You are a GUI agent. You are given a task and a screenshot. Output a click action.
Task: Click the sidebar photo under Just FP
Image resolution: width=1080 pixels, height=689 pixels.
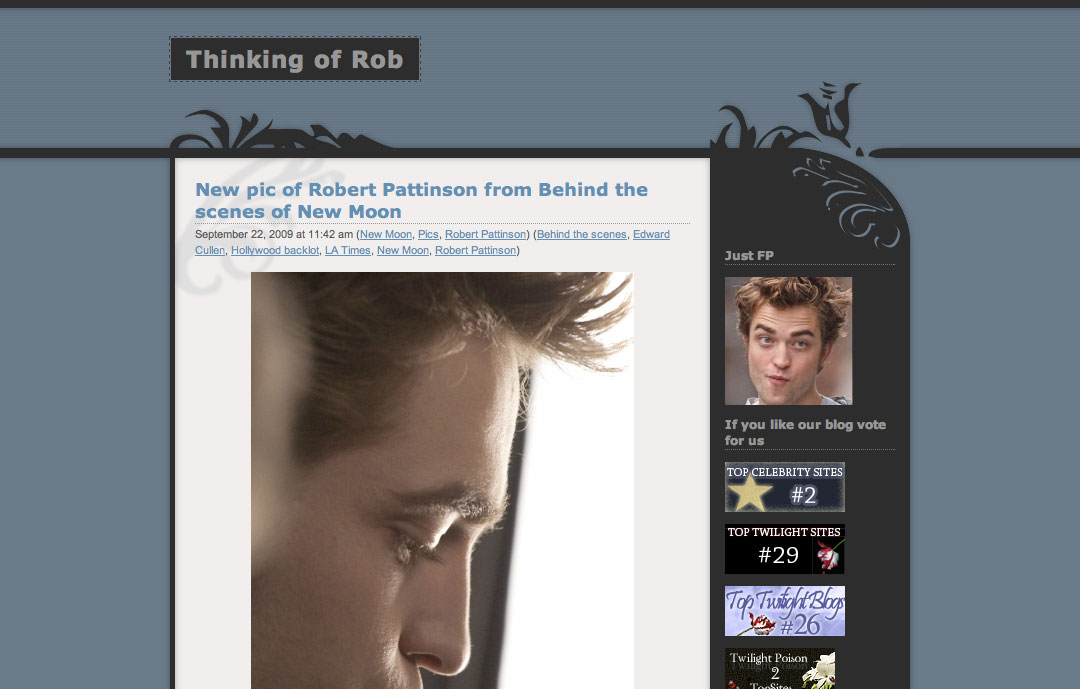click(788, 341)
